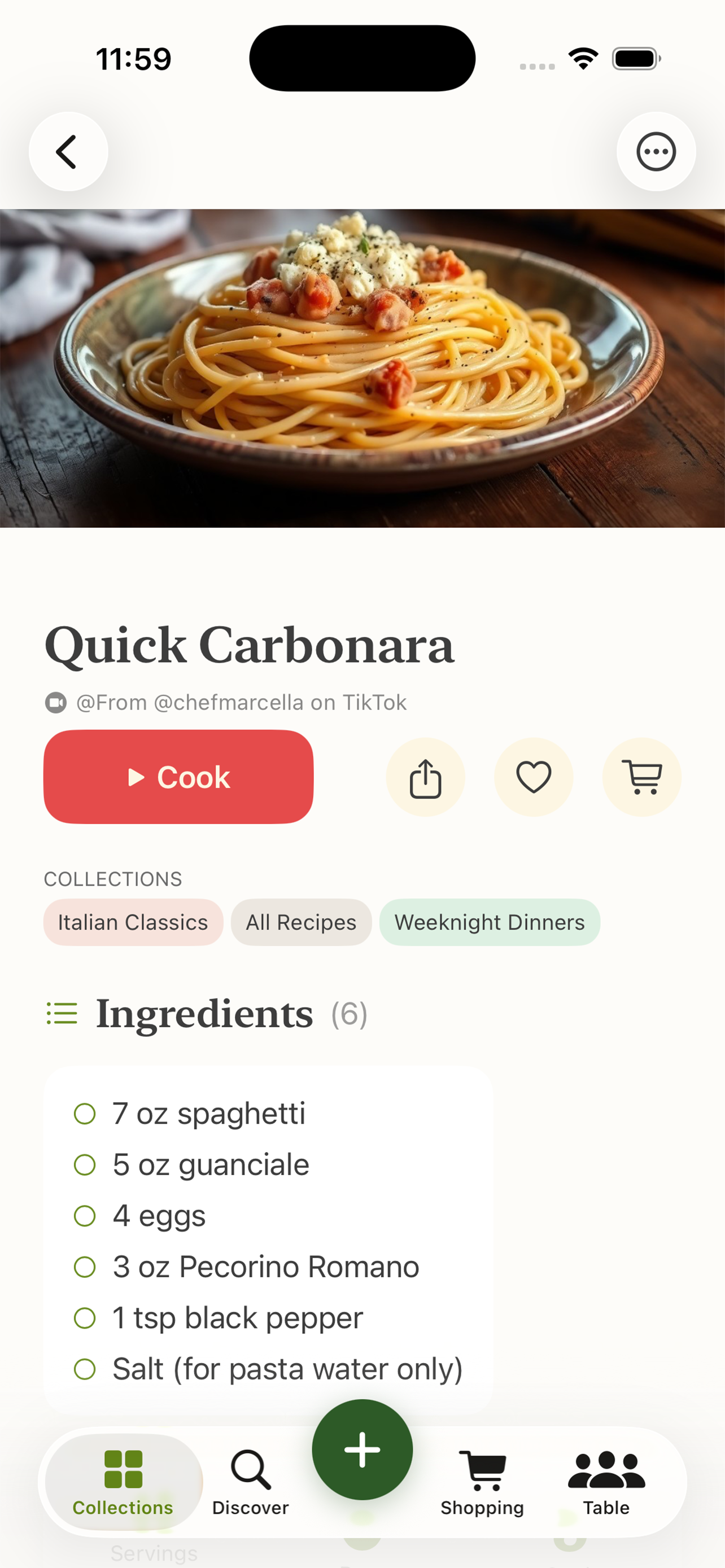Go to the Table tab
This screenshot has height=1568, width=725.
tap(606, 1481)
